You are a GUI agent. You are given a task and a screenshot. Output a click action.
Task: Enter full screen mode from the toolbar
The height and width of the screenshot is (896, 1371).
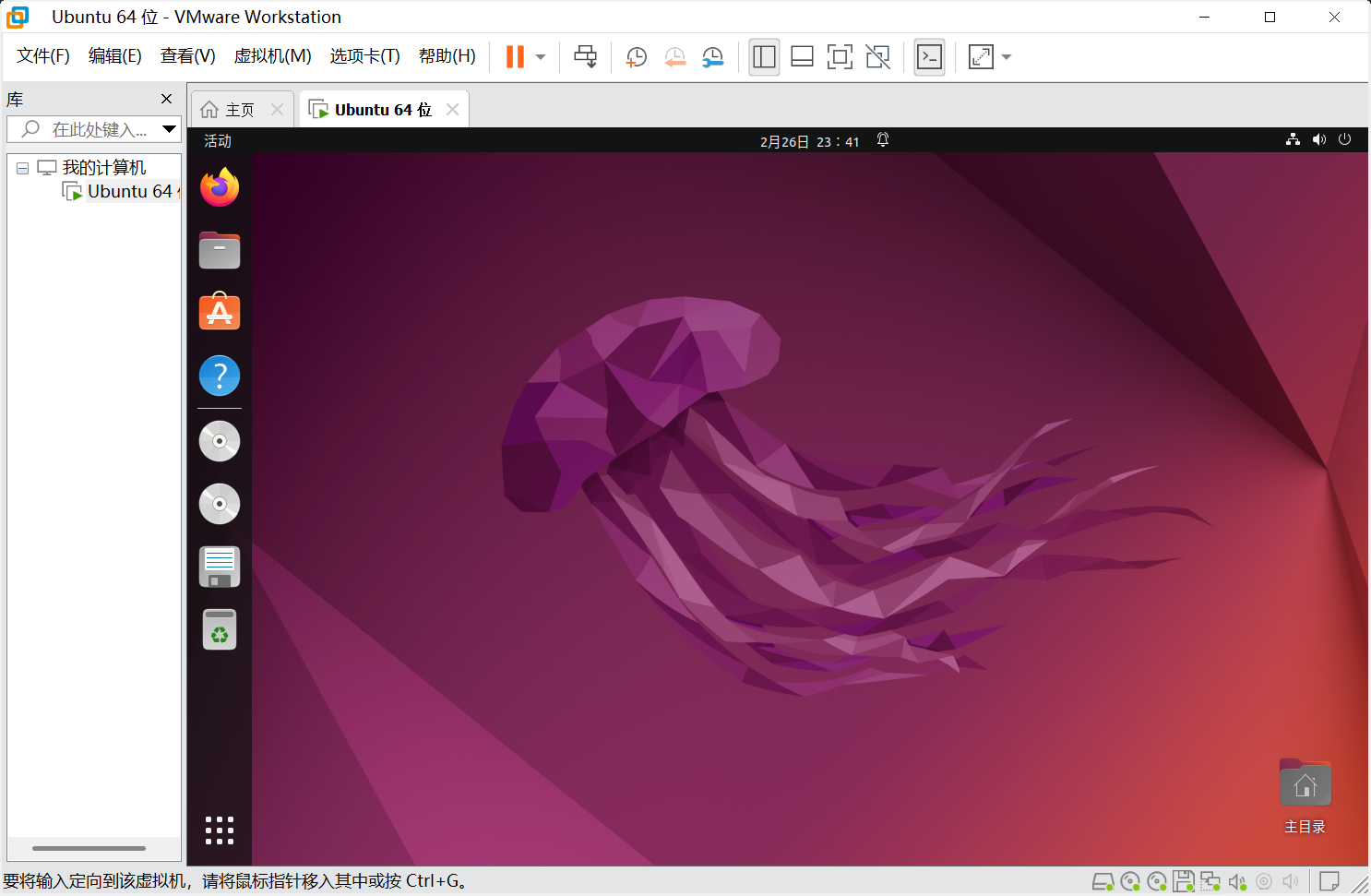coord(840,57)
